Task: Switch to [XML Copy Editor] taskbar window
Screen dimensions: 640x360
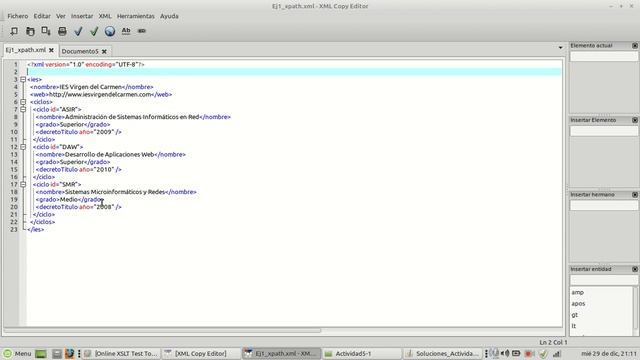Action: (200, 353)
